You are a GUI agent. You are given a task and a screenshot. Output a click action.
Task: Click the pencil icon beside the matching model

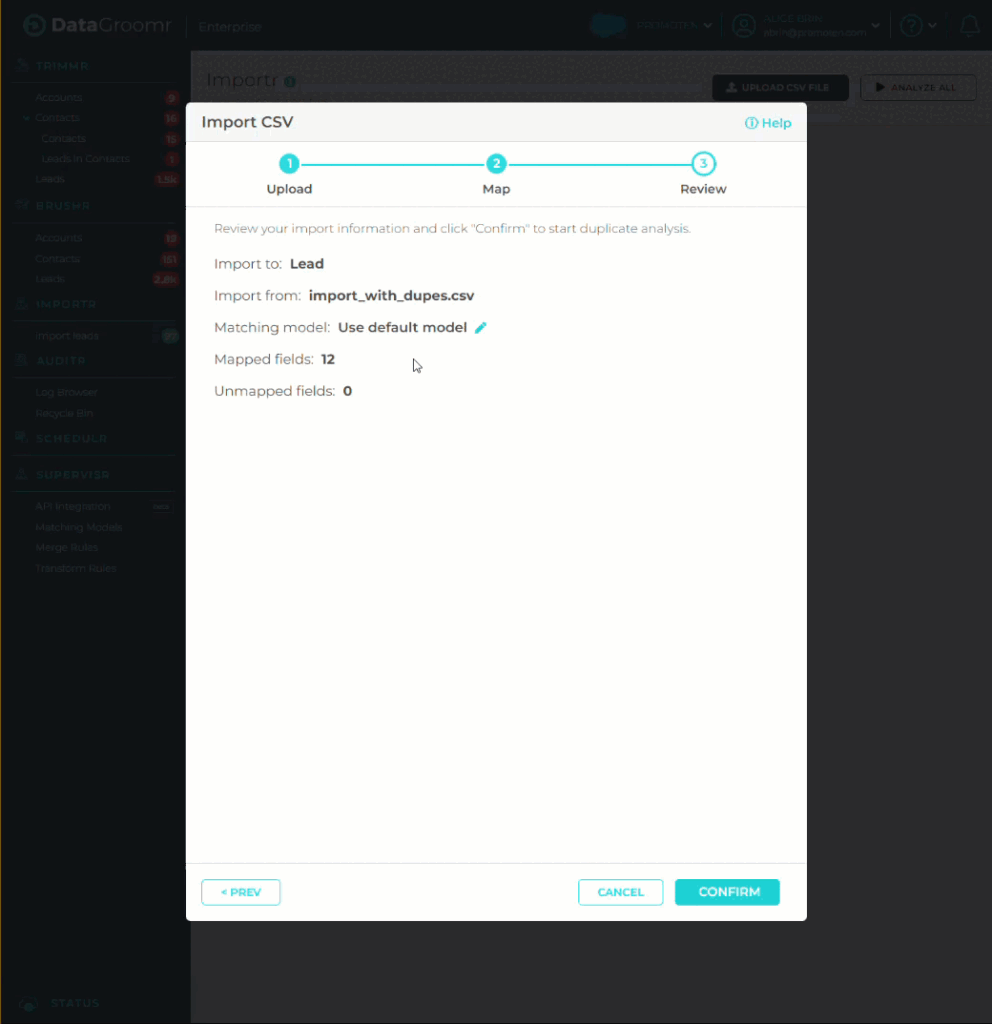481,328
